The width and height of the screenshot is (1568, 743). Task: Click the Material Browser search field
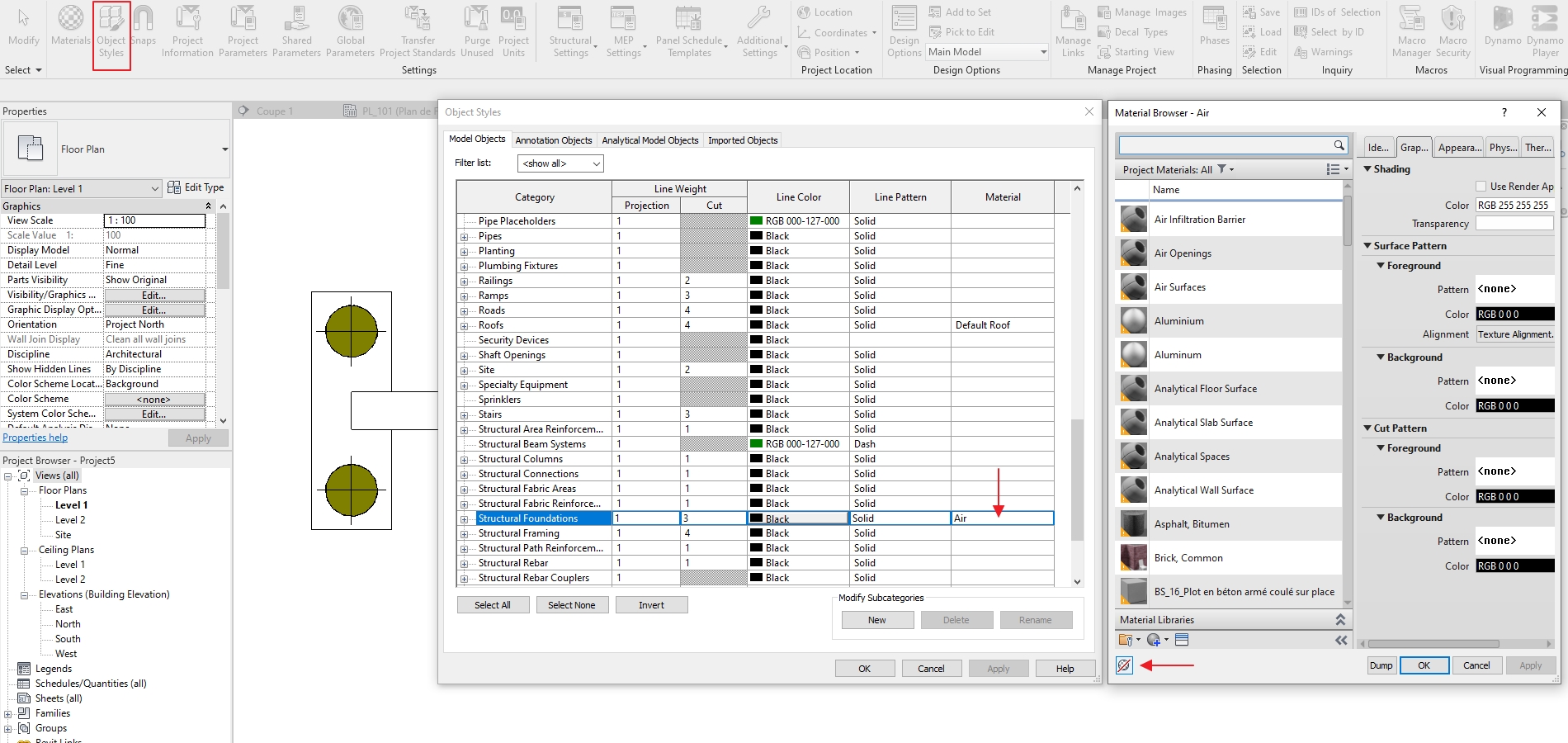(x=1230, y=144)
